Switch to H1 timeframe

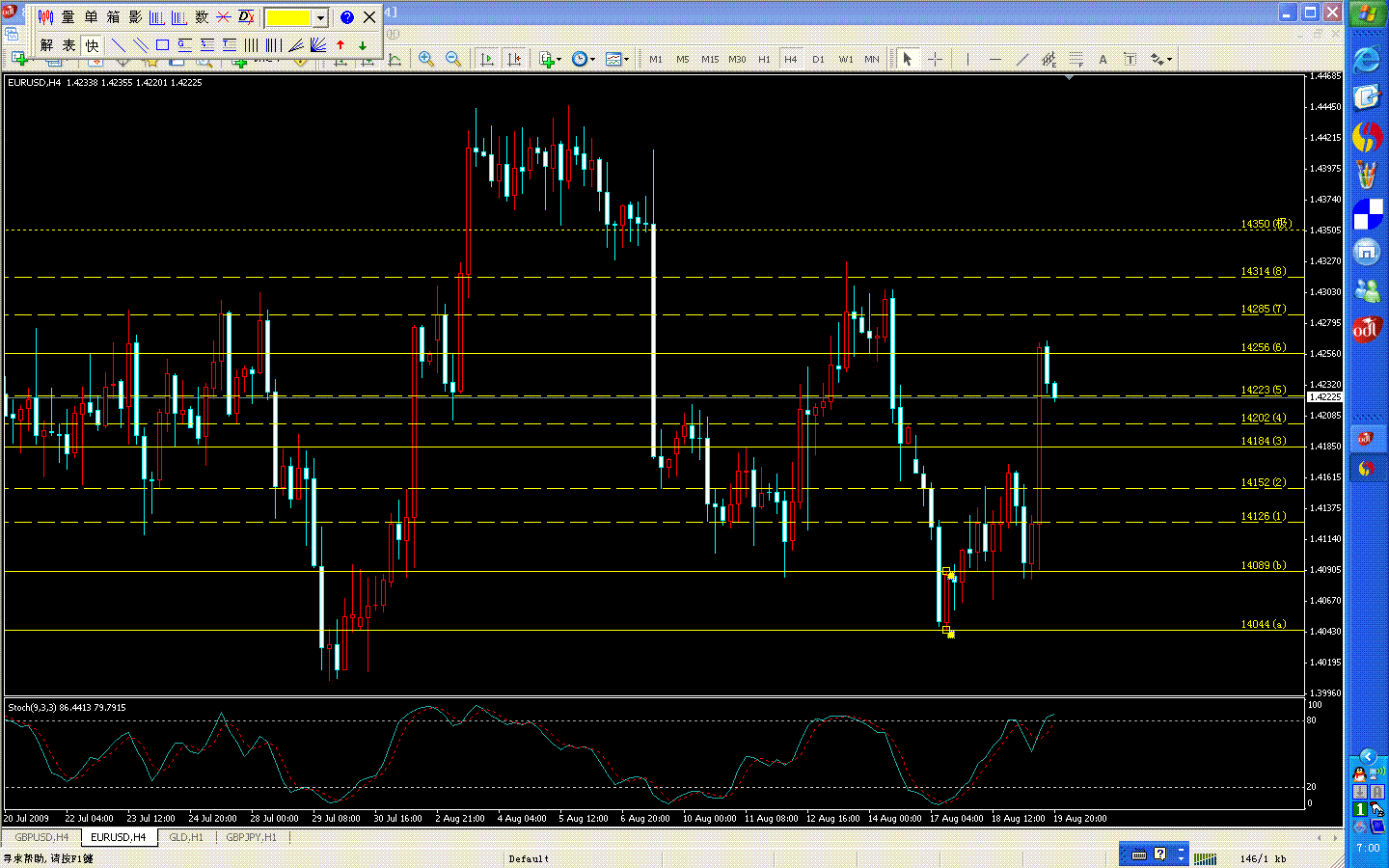click(764, 59)
